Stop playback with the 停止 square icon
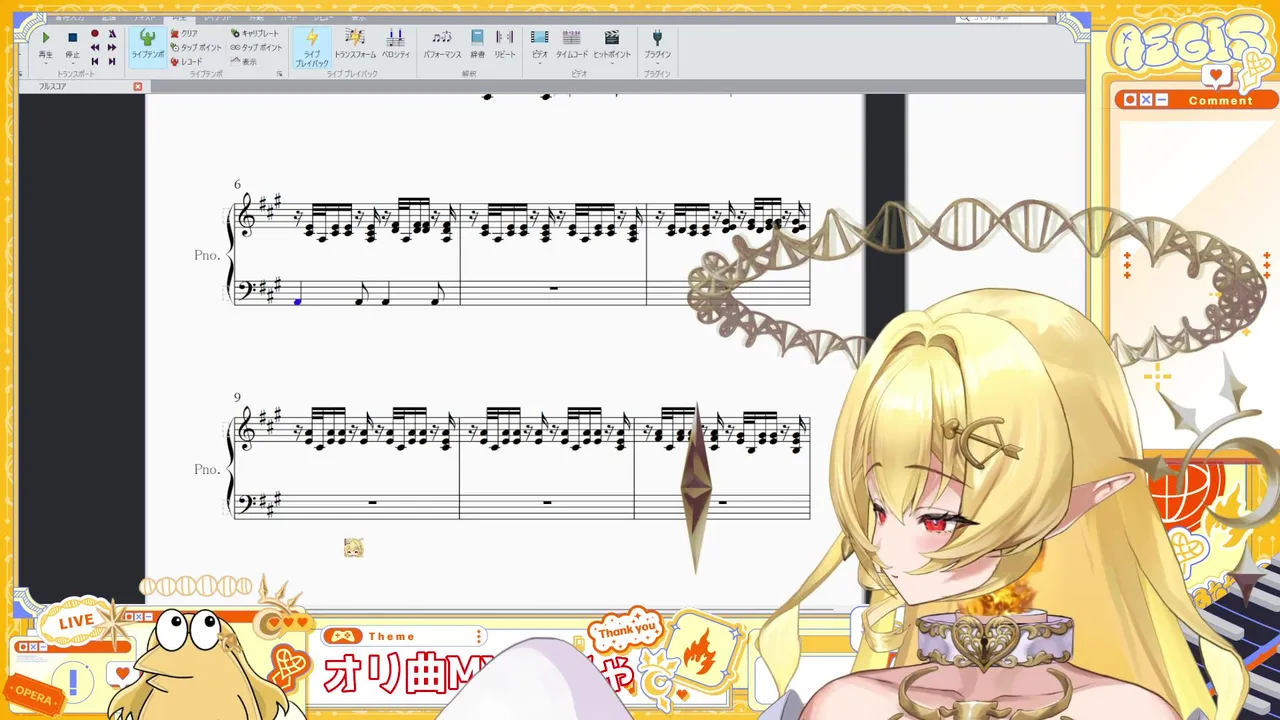 [x=72, y=38]
